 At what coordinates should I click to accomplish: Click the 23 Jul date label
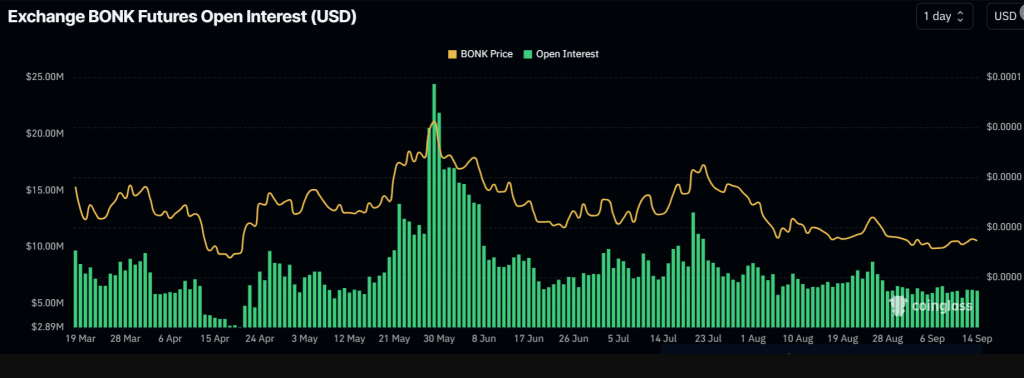708,339
